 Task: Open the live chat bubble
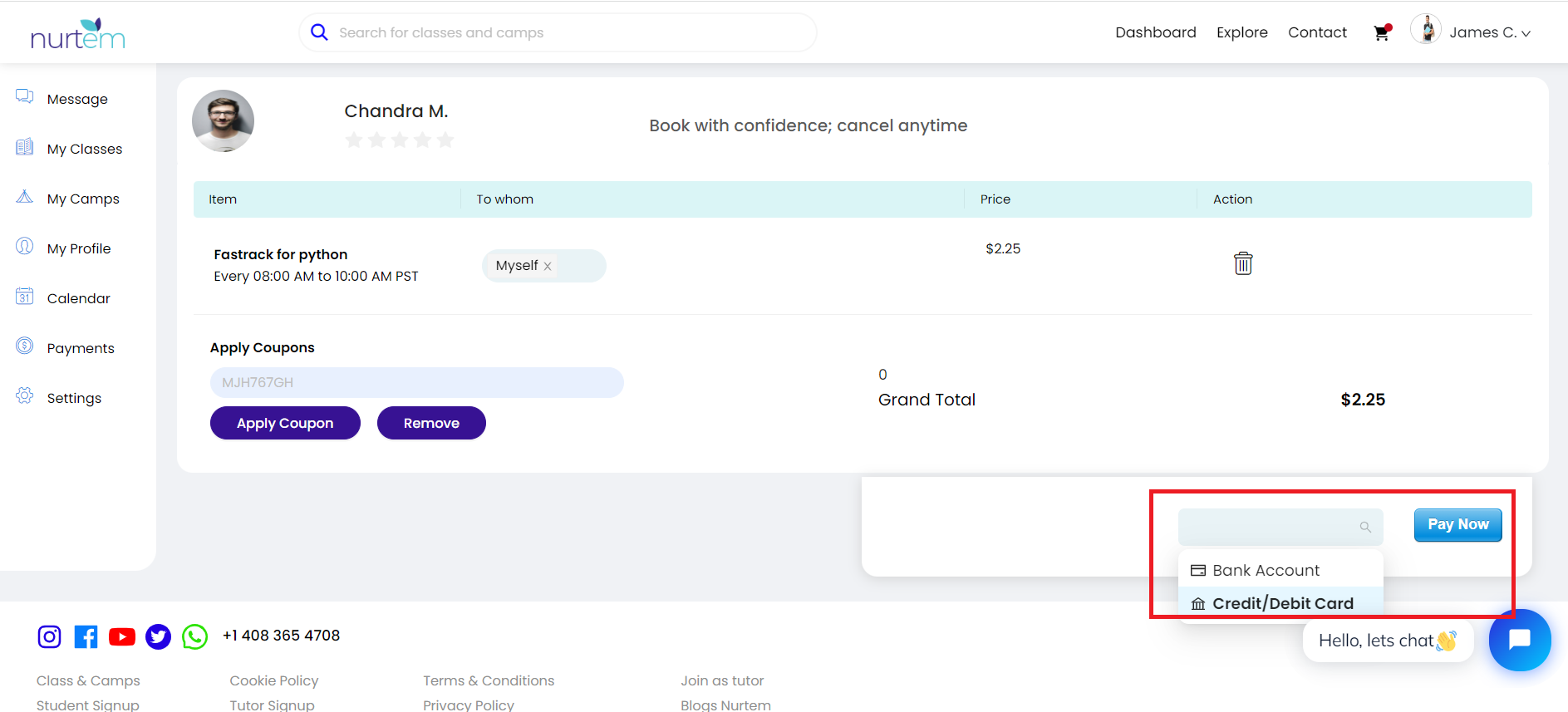pyautogui.click(x=1519, y=640)
